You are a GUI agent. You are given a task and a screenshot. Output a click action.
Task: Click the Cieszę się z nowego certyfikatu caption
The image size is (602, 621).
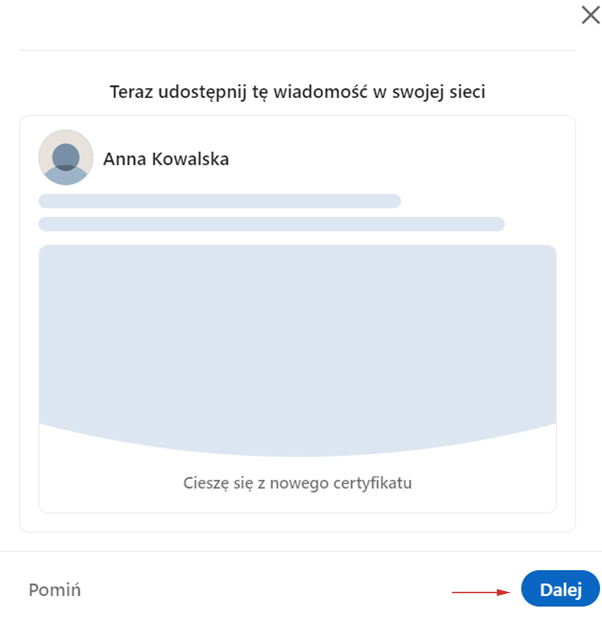pyautogui.click(x=297, y=483)
